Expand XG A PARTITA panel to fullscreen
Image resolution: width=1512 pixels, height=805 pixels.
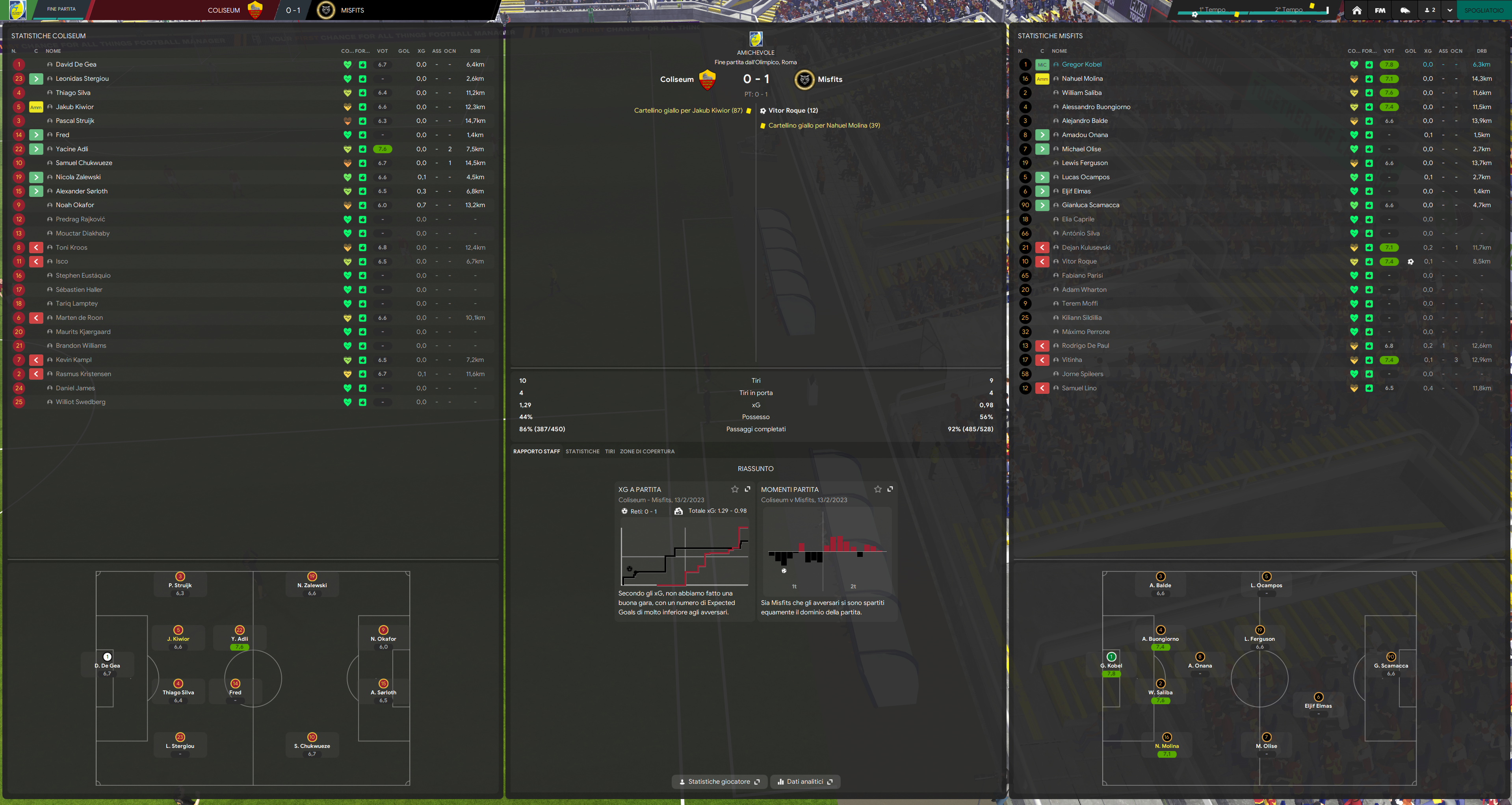(747, 489)
